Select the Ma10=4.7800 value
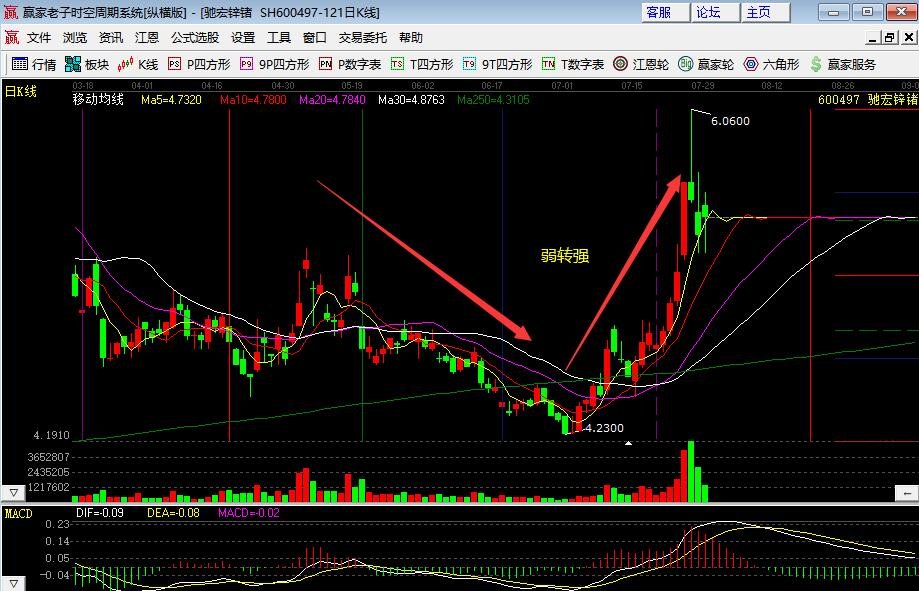 (253, 100)
